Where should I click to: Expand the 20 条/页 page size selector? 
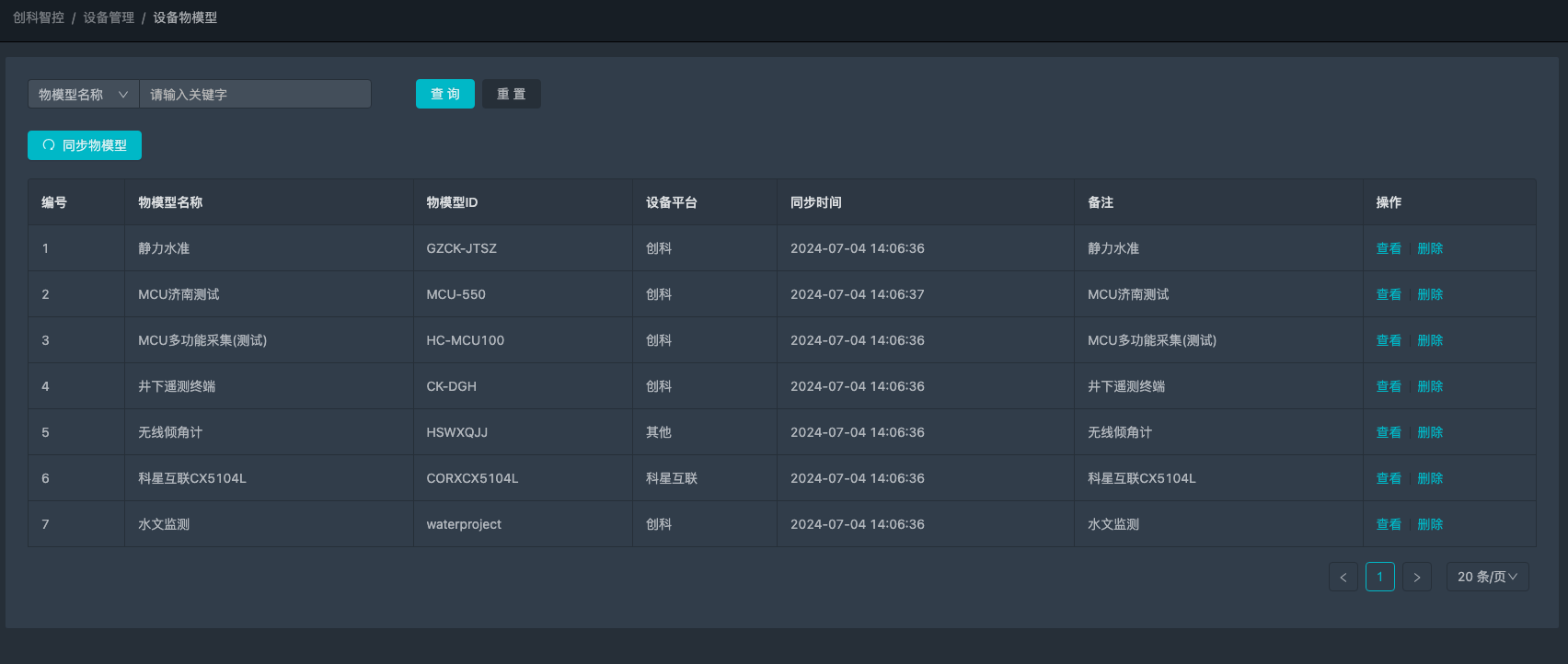click(x=1487, y=577)
